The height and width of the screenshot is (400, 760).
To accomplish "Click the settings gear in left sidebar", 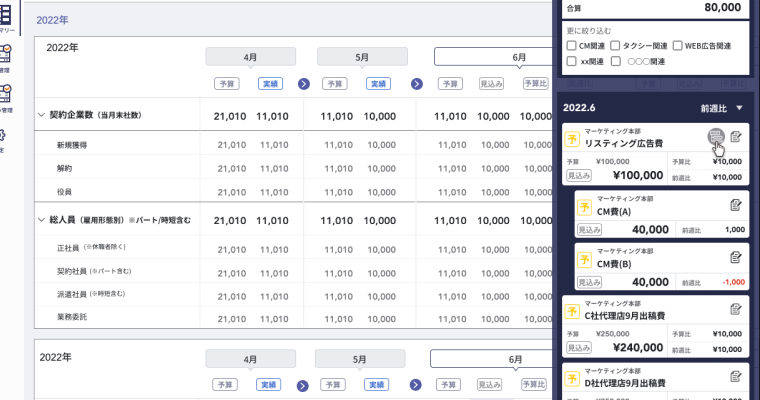I will coord(3,135).
